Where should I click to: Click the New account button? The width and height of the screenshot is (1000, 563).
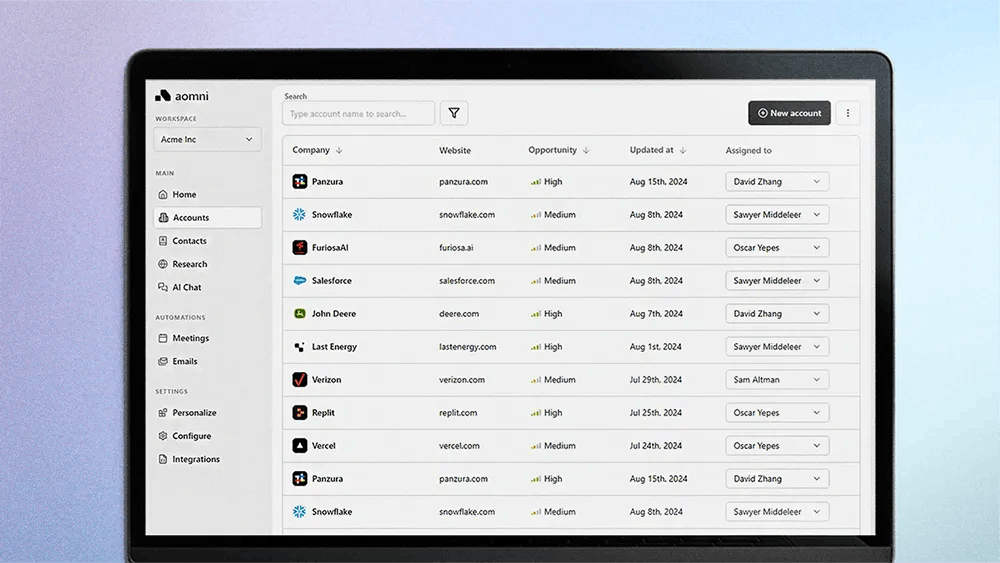tap(790, 113)
